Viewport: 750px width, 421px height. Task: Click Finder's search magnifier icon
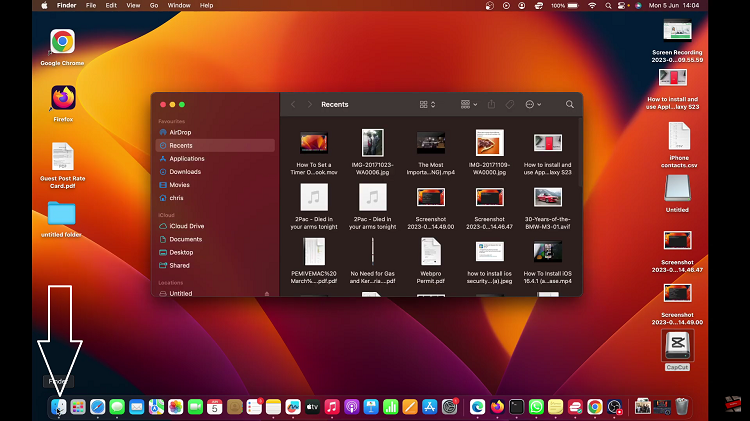(570, 104)
